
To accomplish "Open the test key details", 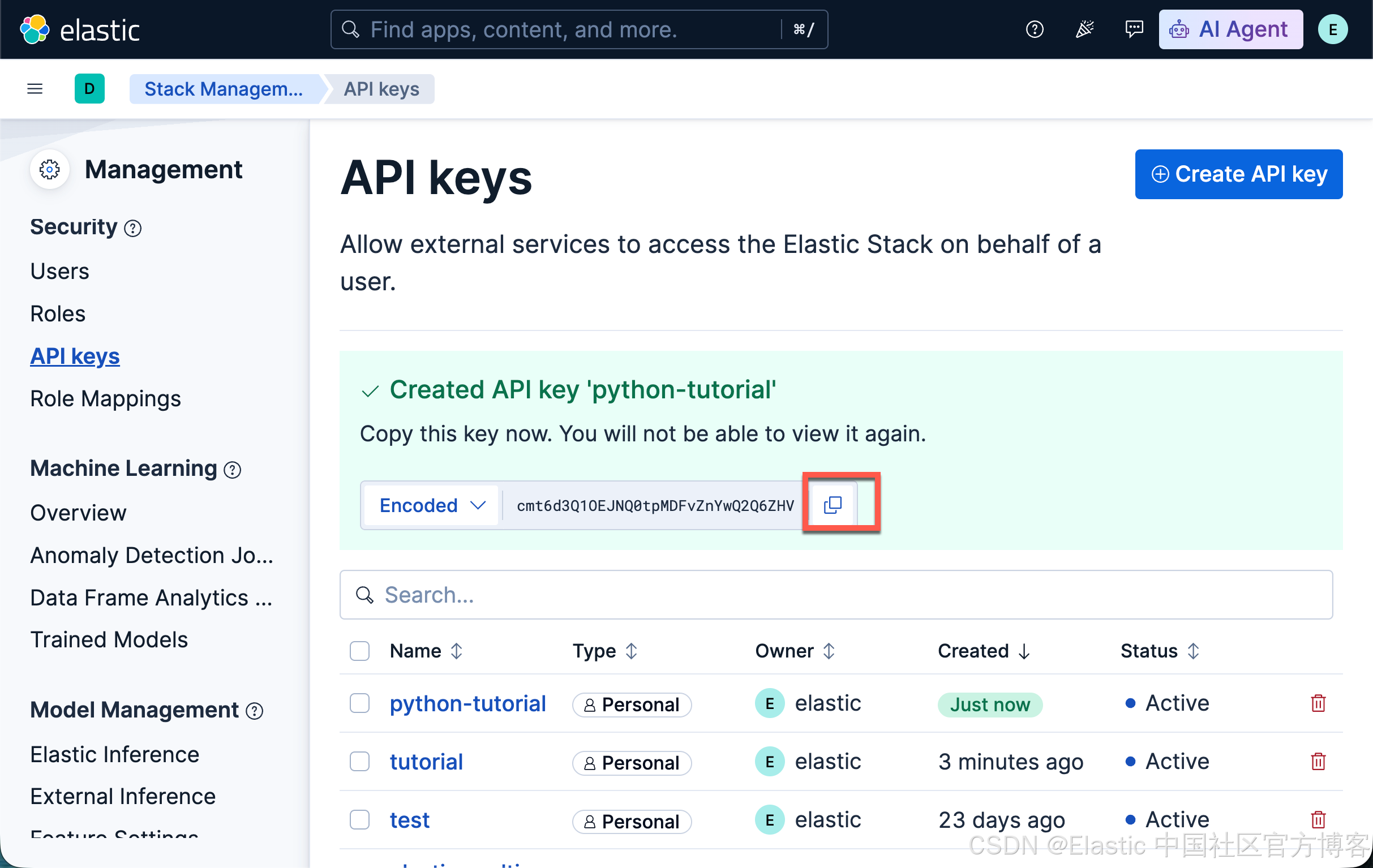I will point(409,820).
